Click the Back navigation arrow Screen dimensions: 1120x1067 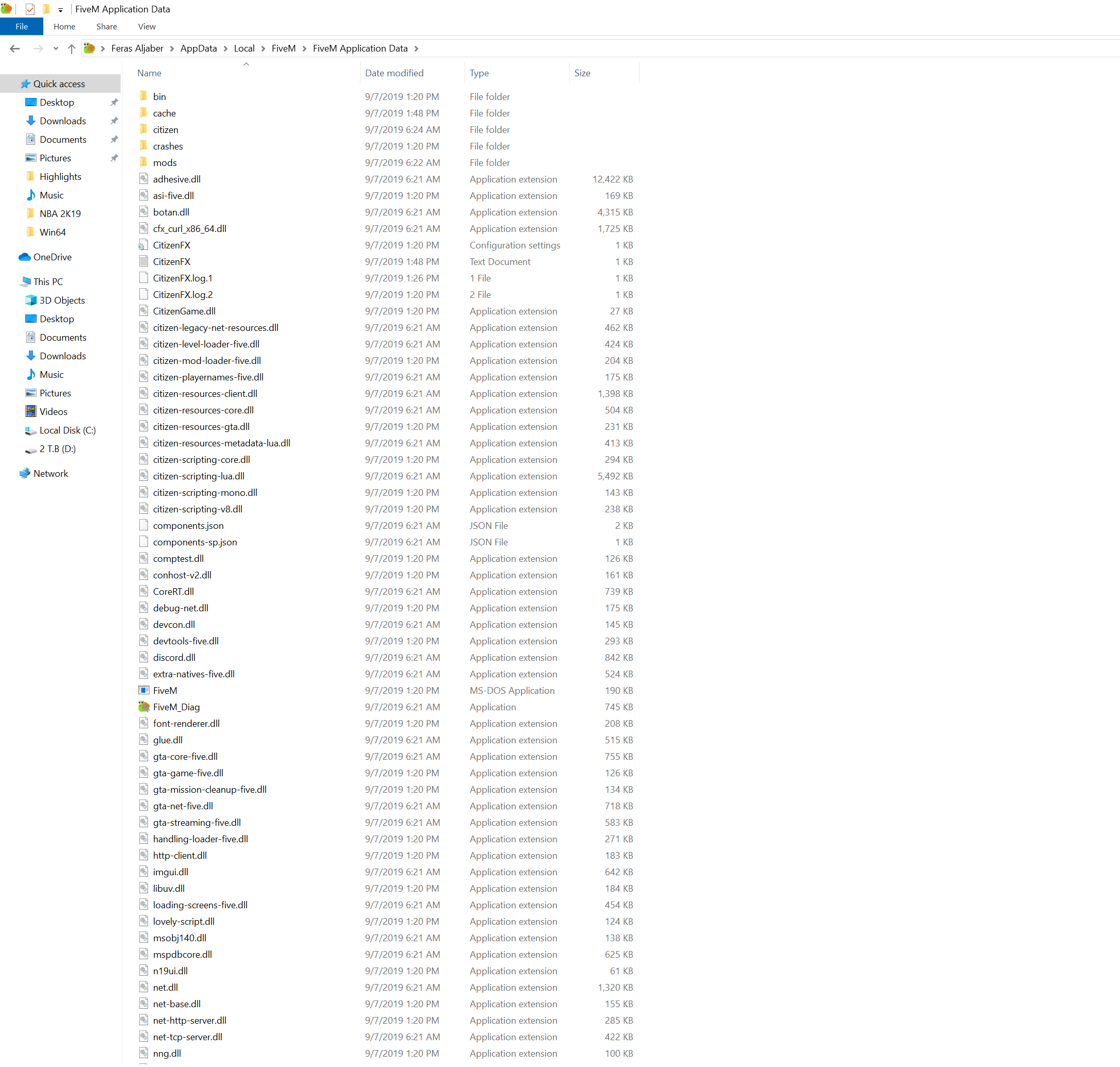[15, 49]
